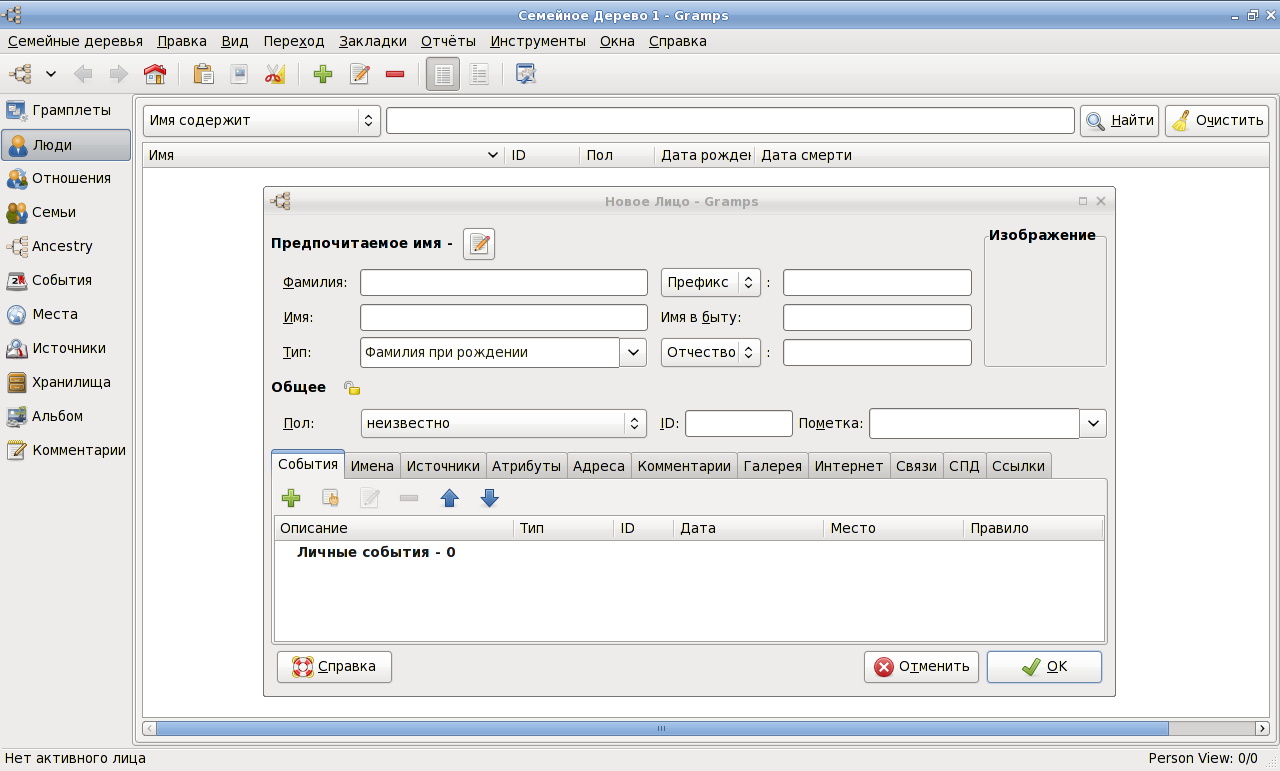The image size is (1280, 771).
Task: Edit selected person toolbar icon
Action: [359, 74]
